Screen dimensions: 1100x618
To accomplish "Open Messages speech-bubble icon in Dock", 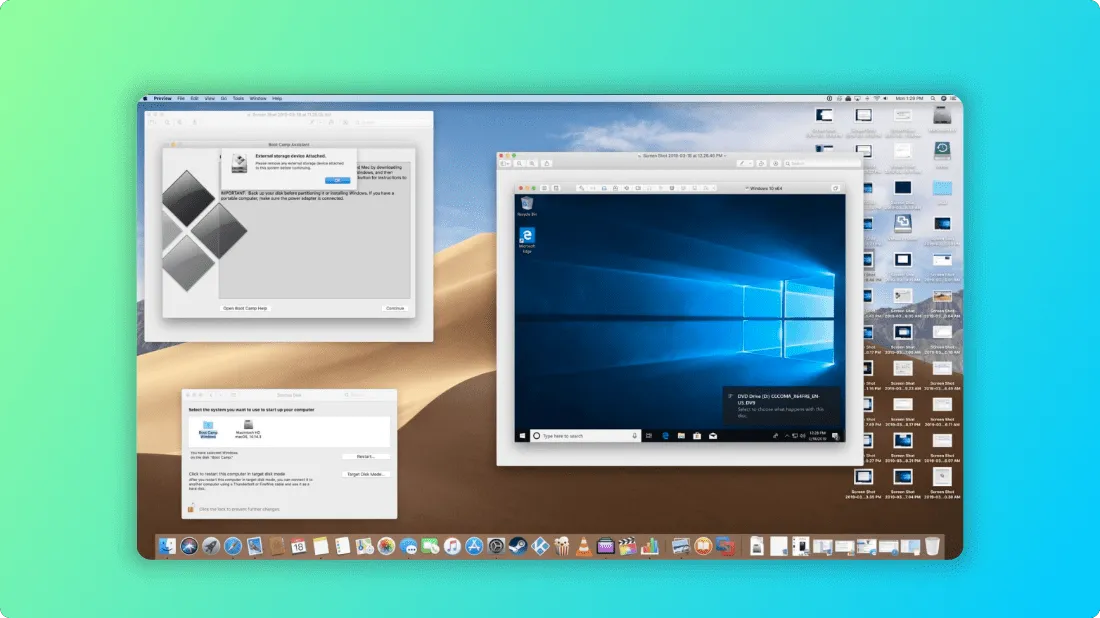I will click(408, 546).
